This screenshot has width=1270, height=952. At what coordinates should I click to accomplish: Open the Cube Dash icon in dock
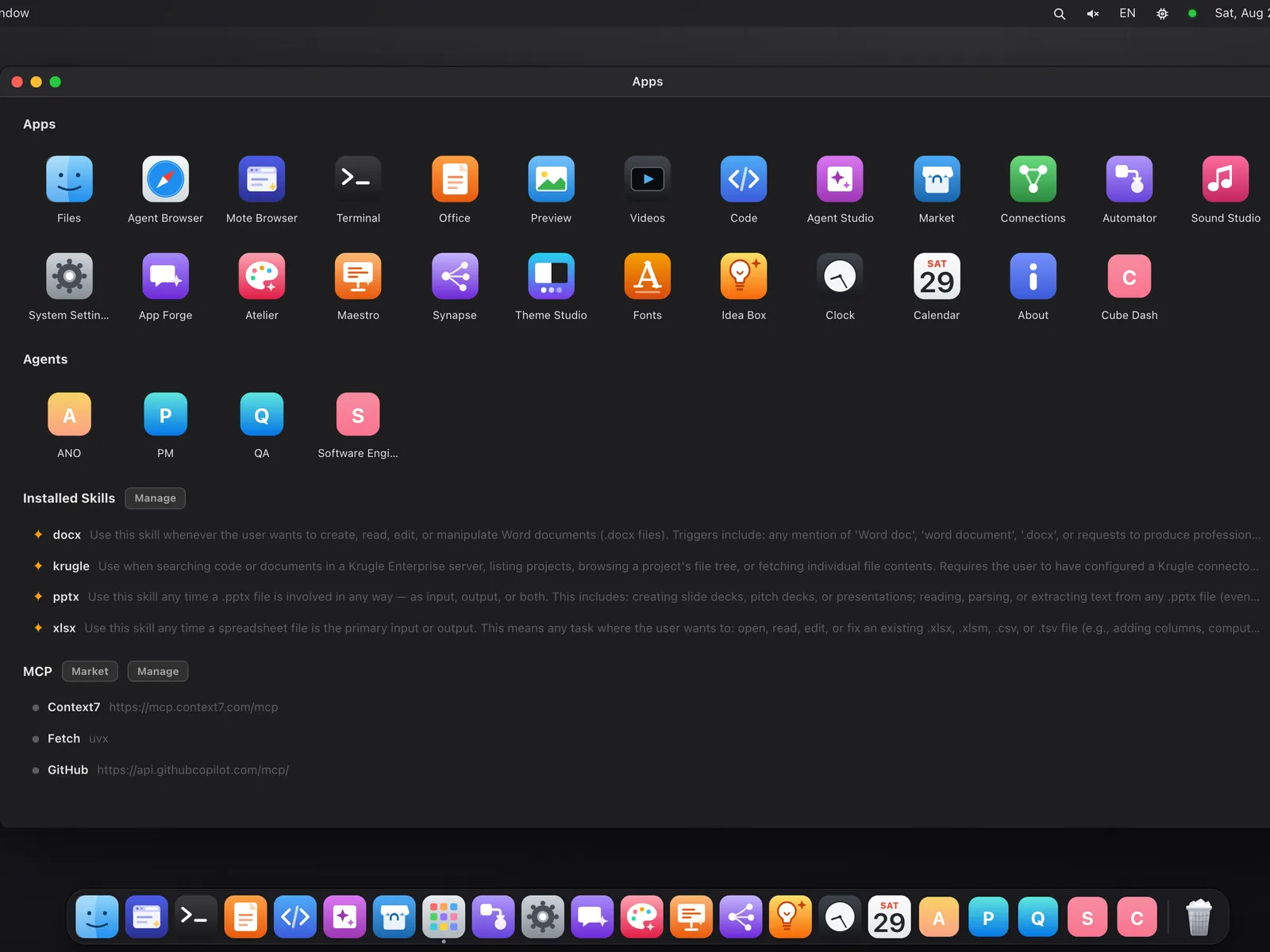coord(1137,918)
